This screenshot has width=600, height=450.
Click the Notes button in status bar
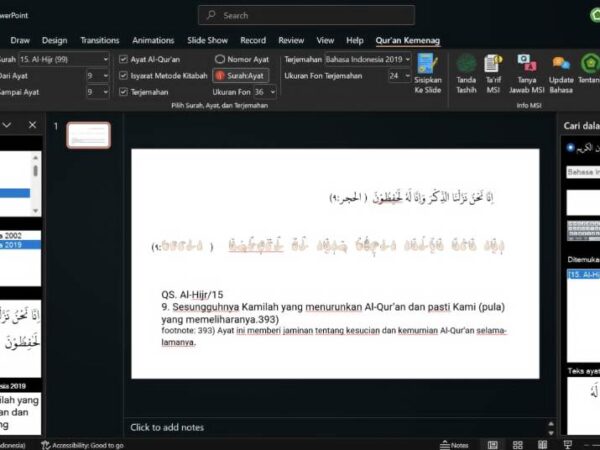[x=455, y=444]
